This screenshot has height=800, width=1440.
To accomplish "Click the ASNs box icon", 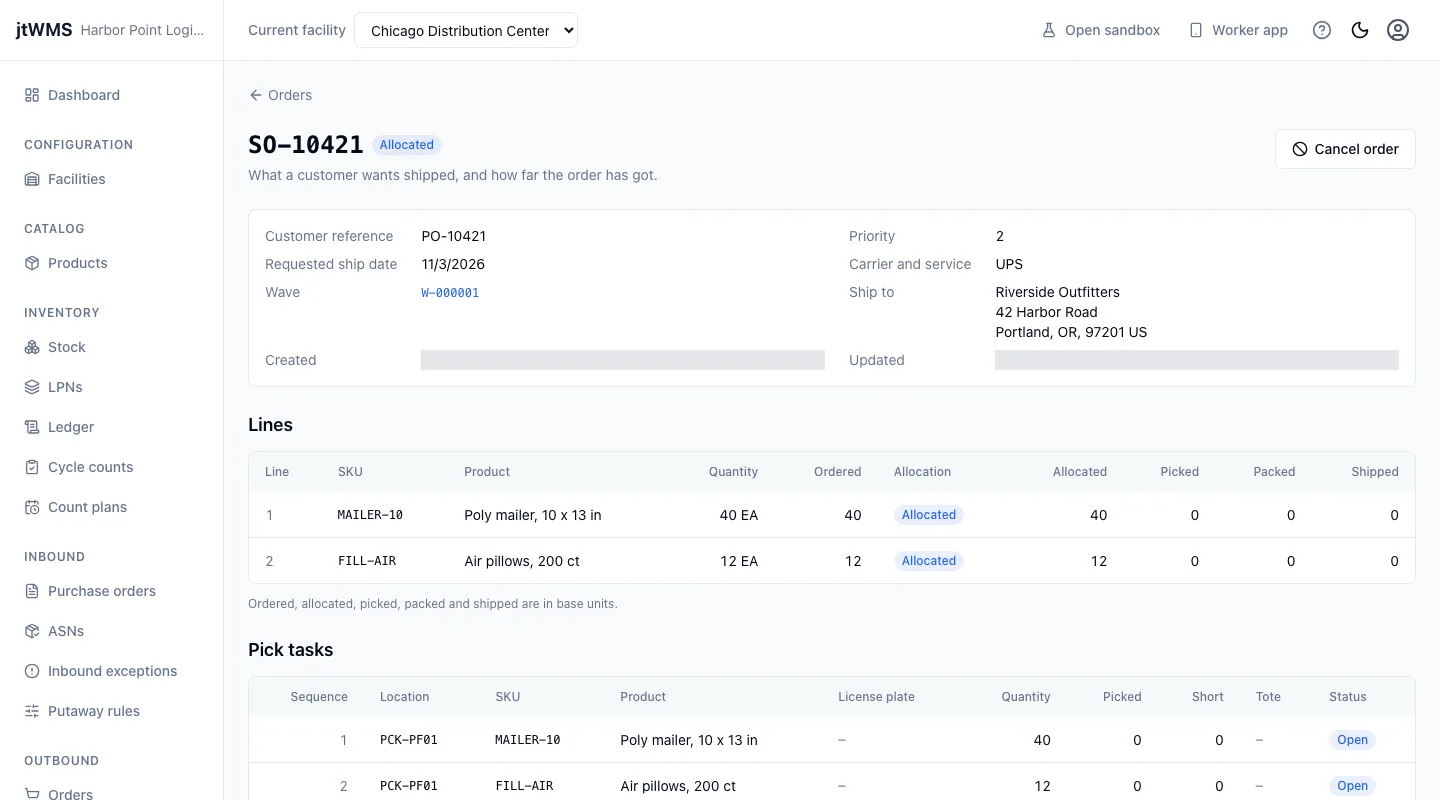I will tap(32, 631).
